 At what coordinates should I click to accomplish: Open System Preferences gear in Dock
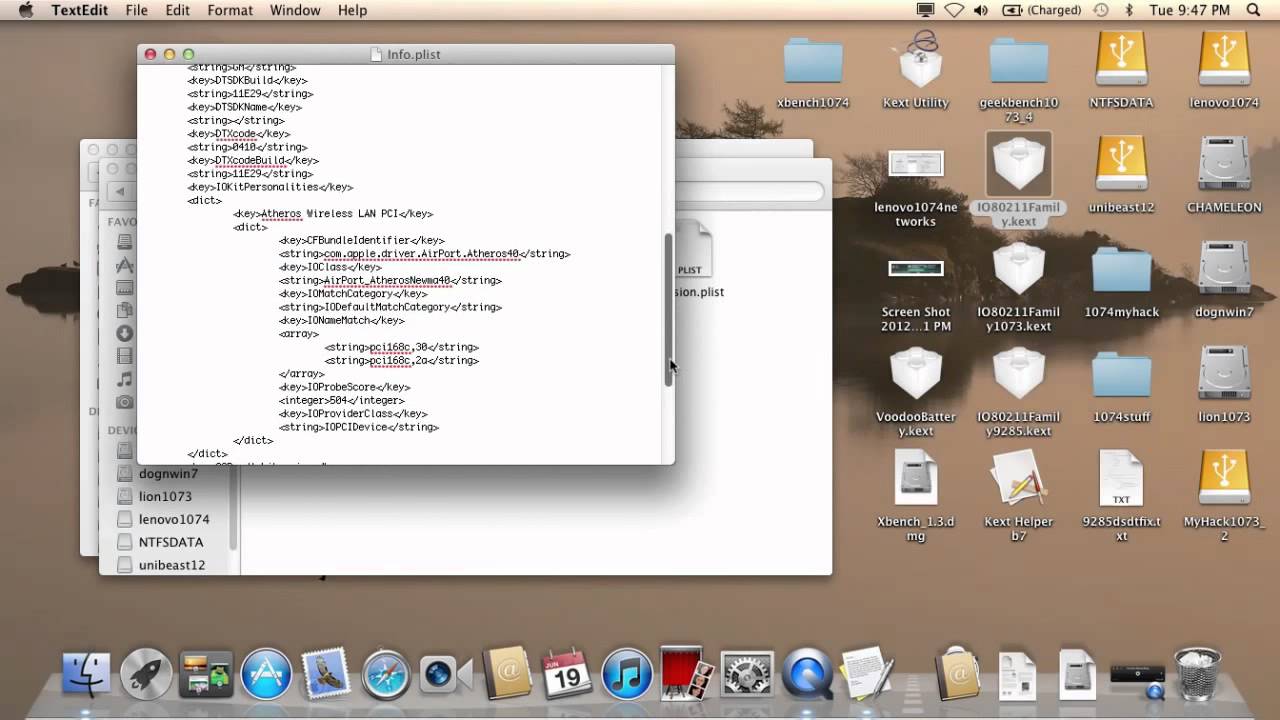(x=746, y=674)
